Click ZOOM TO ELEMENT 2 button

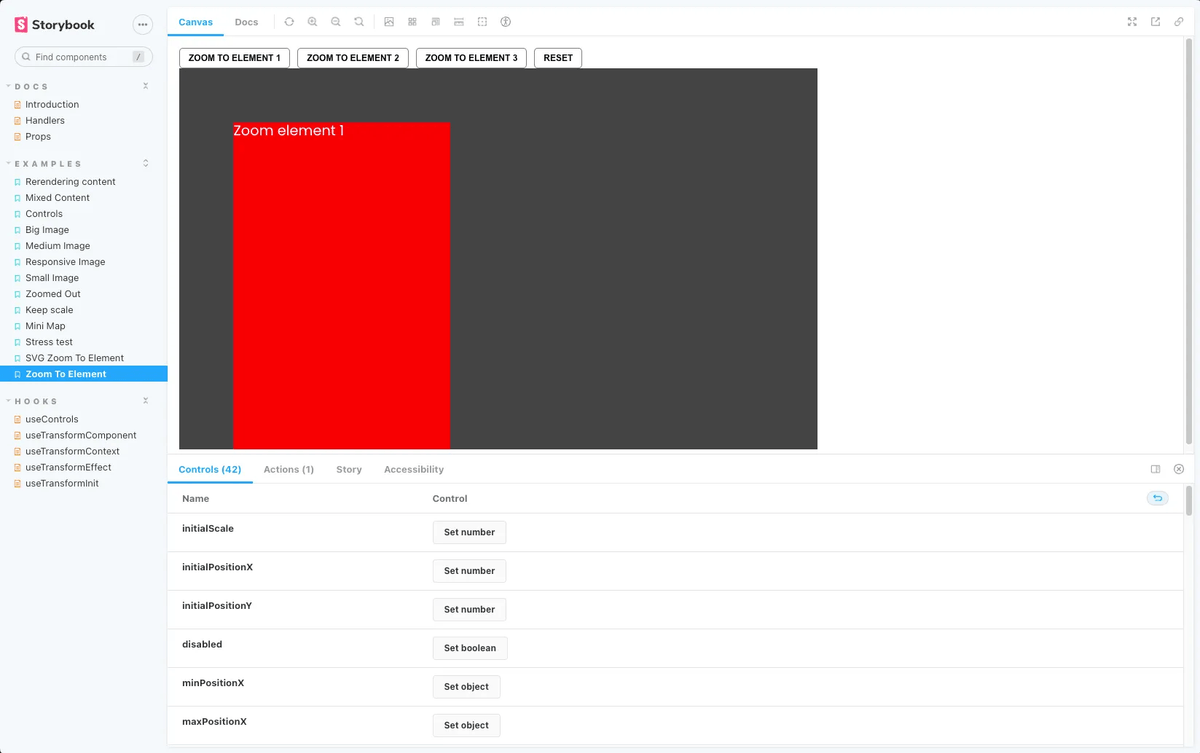(x=353, y=58)
